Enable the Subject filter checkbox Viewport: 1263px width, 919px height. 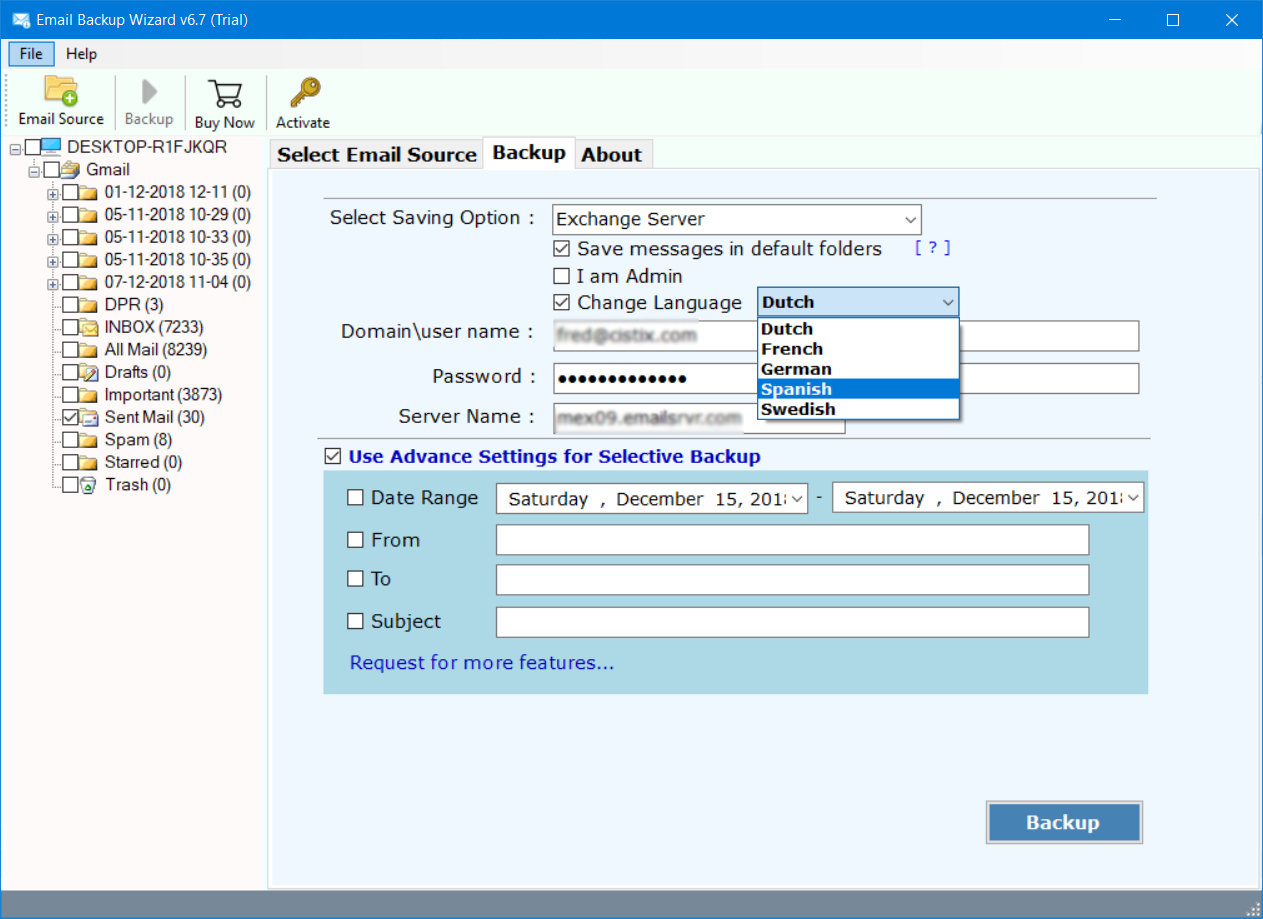[355, 621]
